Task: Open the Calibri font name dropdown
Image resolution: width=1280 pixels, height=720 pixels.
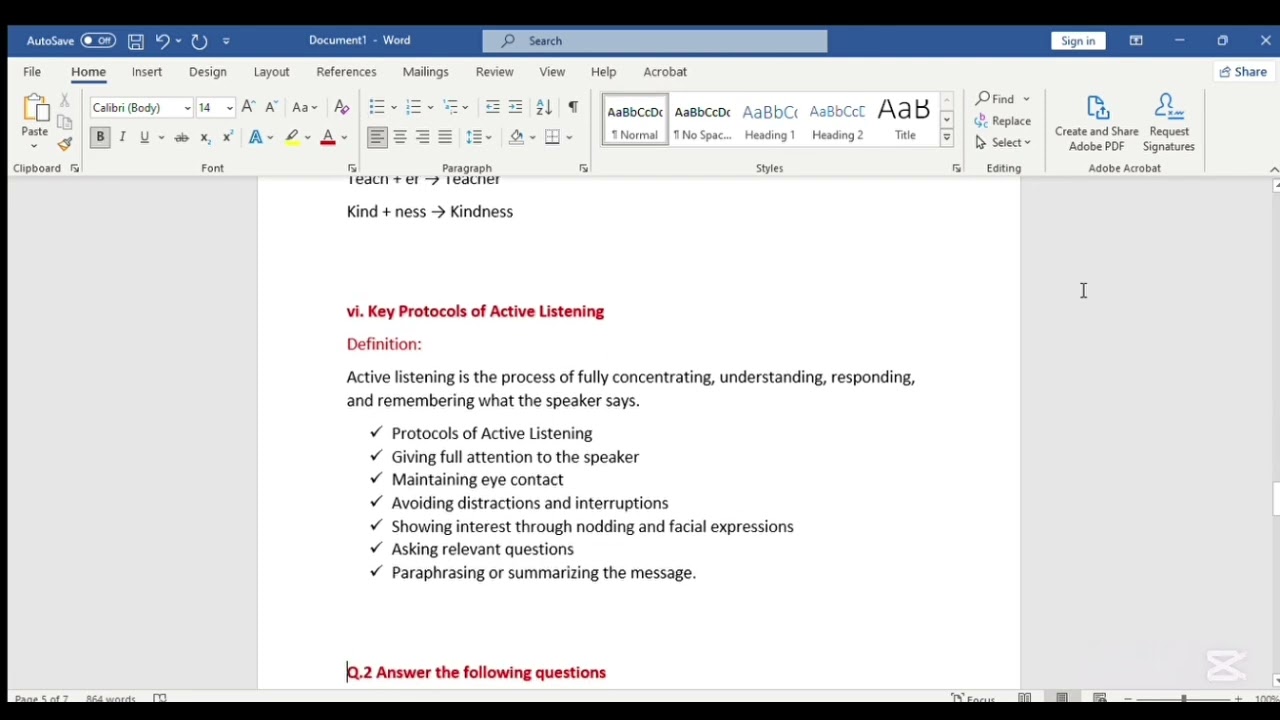Action: [187, 108]
